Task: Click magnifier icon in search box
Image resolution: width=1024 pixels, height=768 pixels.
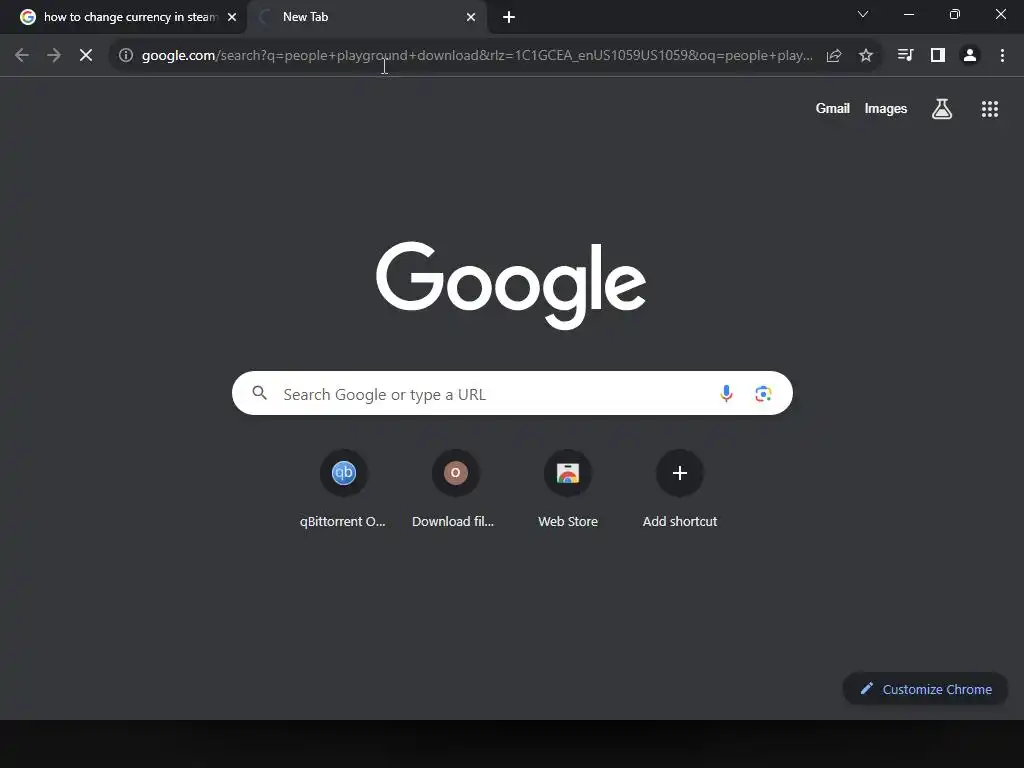Action: click(260, 393)
